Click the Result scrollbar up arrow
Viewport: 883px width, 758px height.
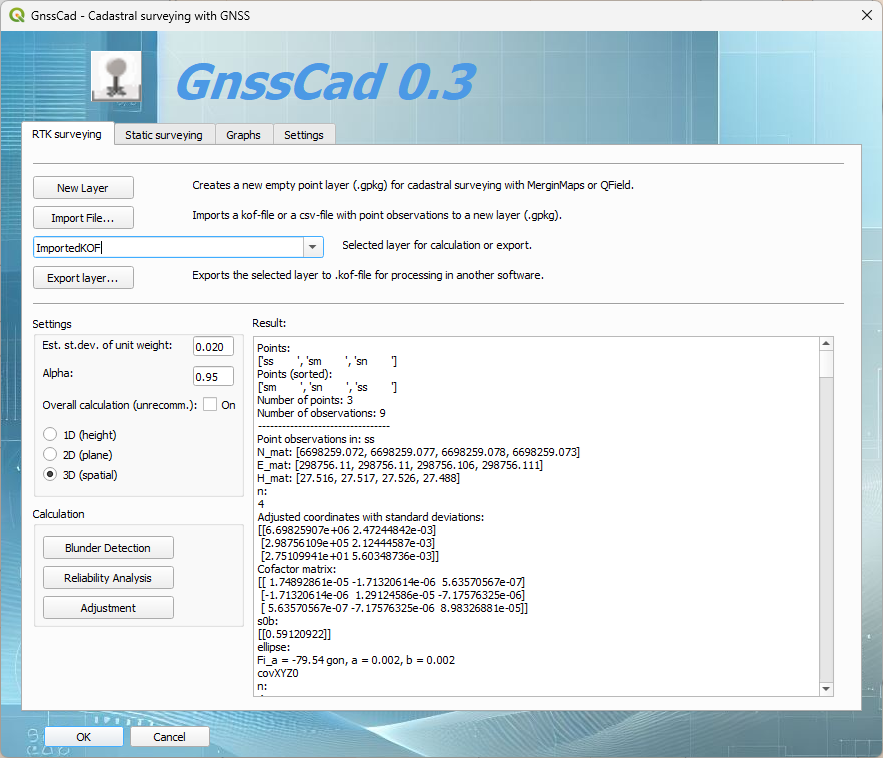coord(826,344)
